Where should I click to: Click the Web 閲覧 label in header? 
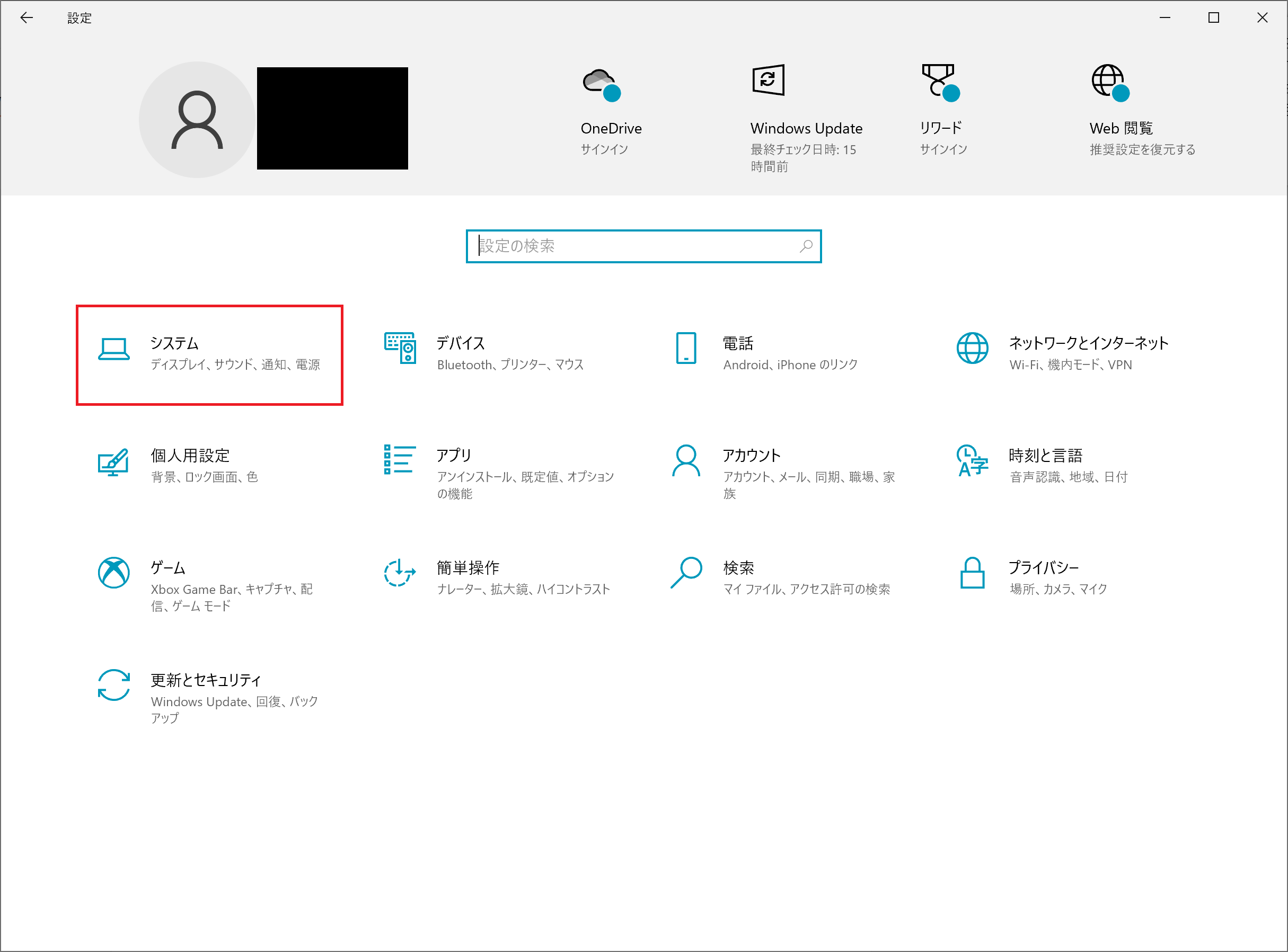click(x=1122, y=129)
